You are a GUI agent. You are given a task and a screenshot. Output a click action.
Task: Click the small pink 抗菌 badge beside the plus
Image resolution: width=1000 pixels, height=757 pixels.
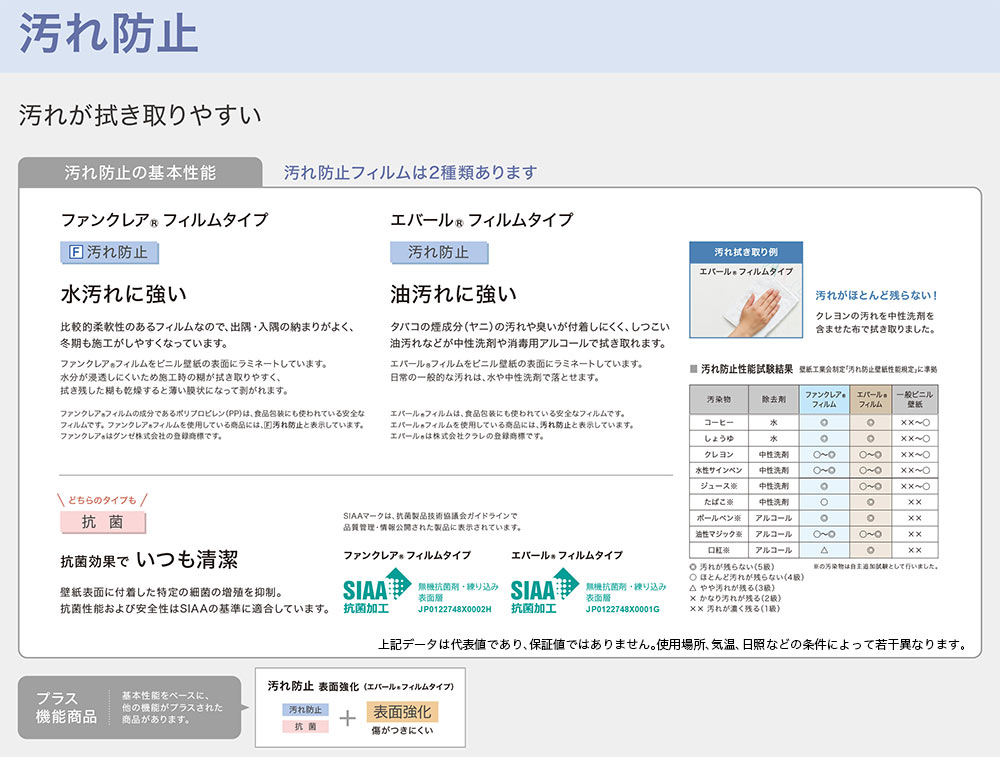click(305, 726)
